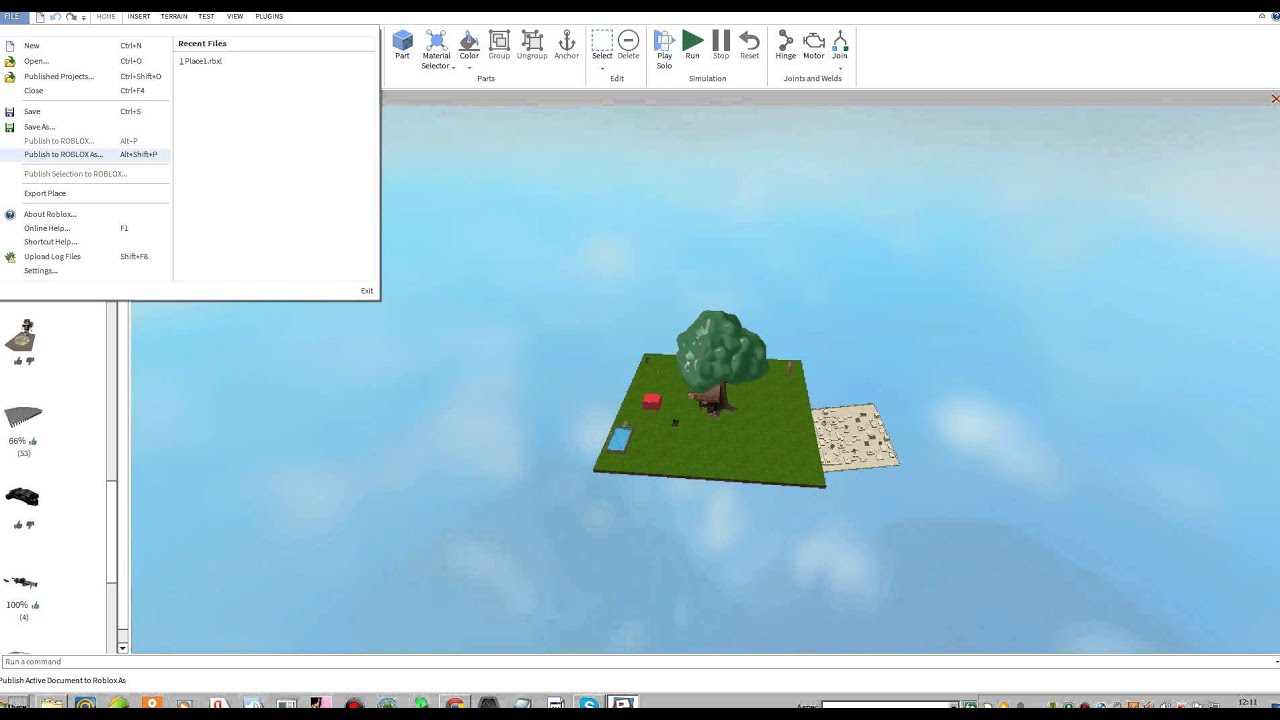Click the red block on the grass baseplate
The image size is (1280, 720).
(652, 401)
